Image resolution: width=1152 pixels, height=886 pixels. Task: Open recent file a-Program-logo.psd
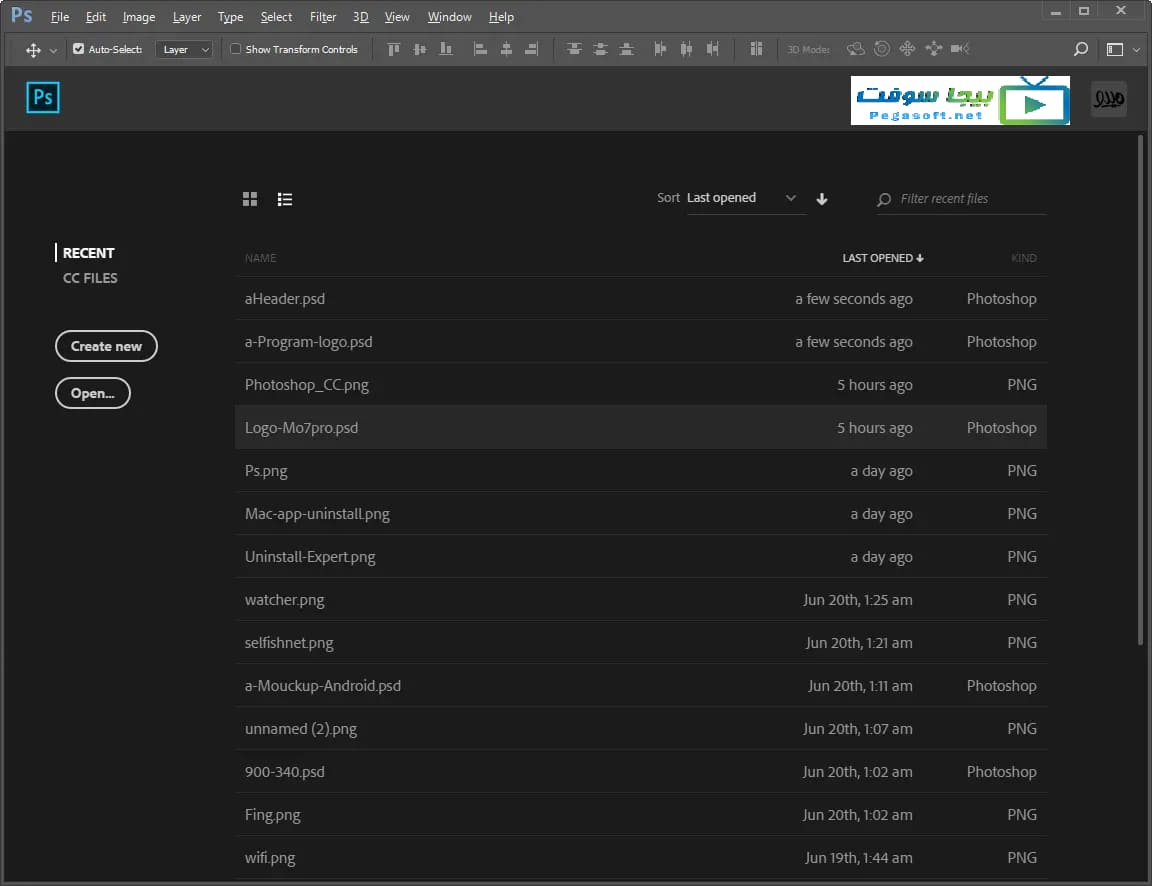(x=641, y=342)
